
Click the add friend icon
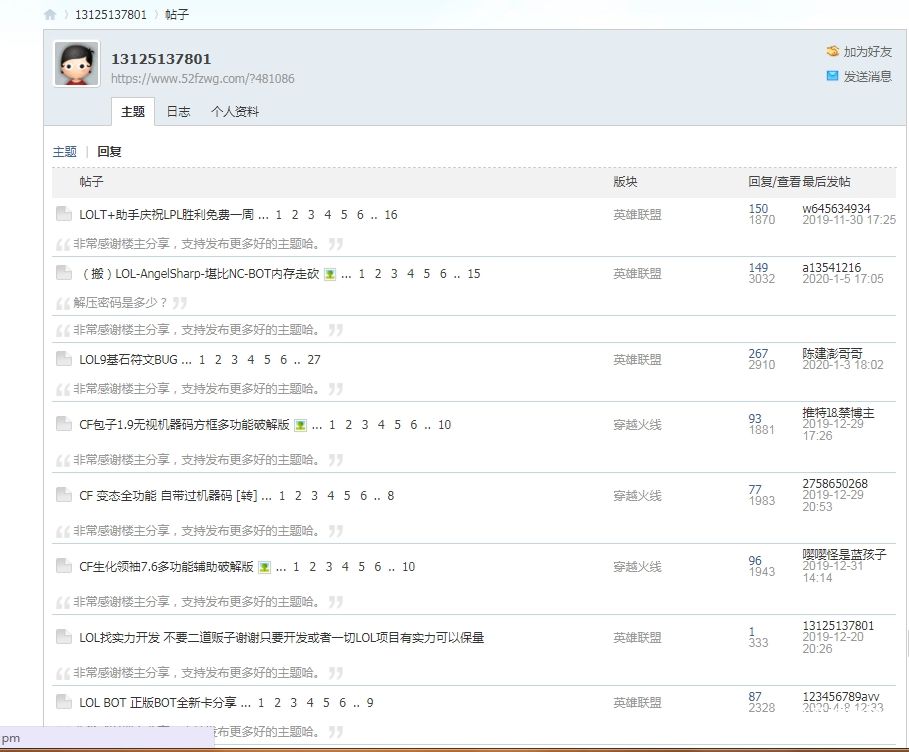(832, 51)
